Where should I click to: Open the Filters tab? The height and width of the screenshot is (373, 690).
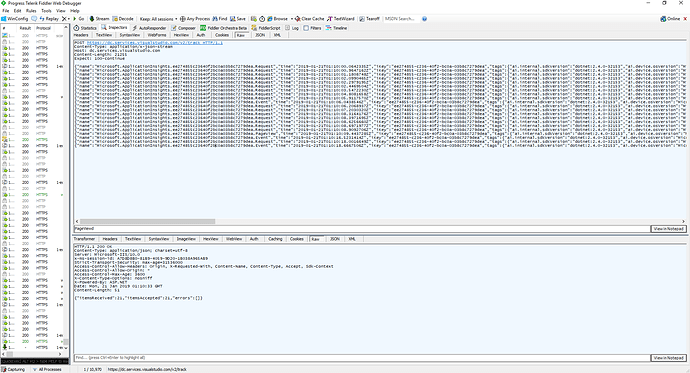tap(312, 28)
